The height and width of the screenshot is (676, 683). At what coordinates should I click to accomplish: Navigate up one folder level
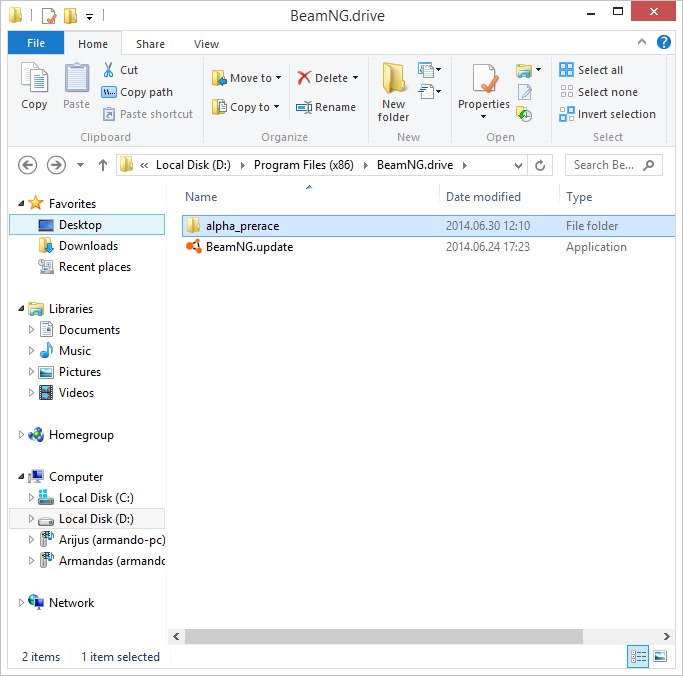click(103, 165)
